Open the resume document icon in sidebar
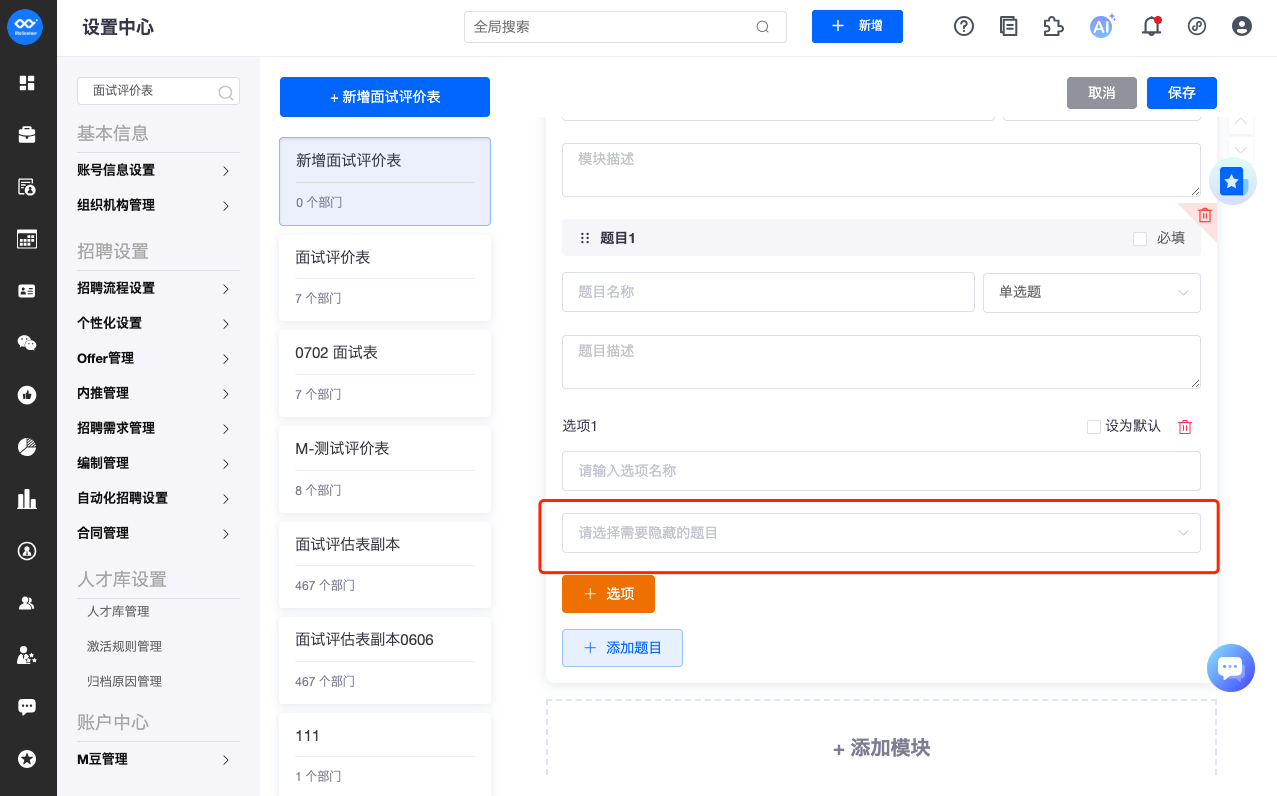Image resolution: width=1277 pixels, height=796 pixels. tap(27, 187)
